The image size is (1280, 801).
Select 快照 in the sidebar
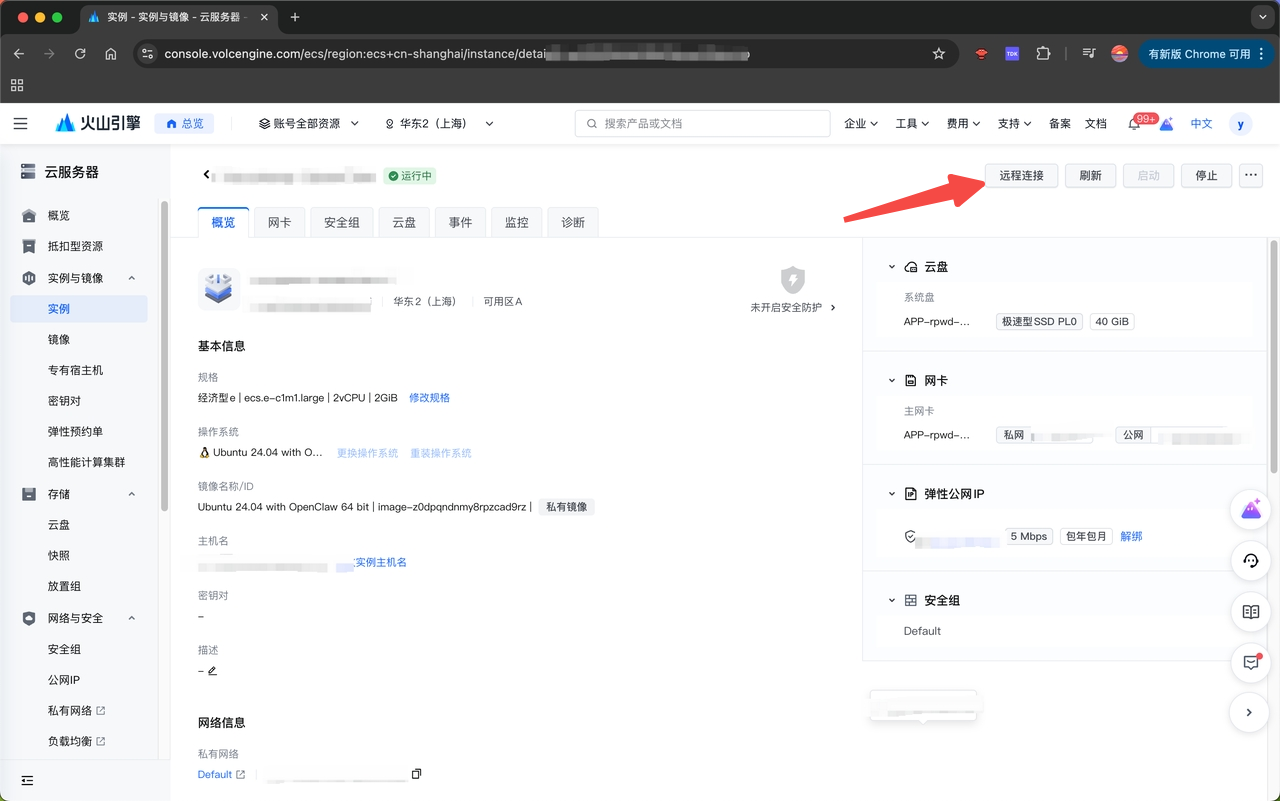tap(59, 555)
